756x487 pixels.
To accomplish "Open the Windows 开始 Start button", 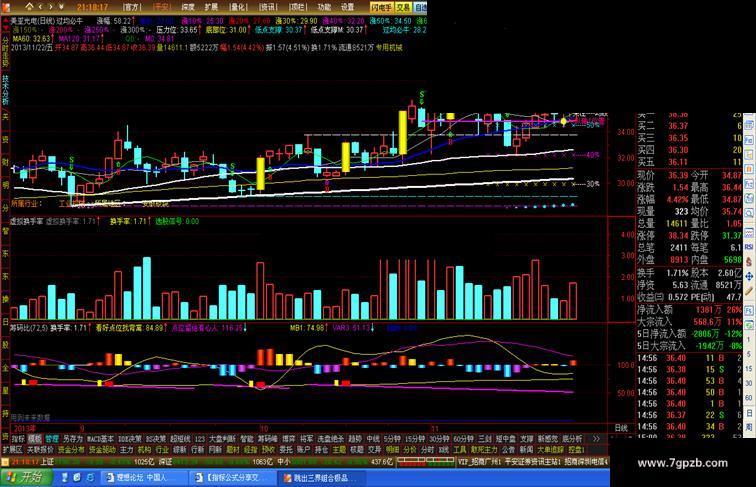I will coord(25,477).
